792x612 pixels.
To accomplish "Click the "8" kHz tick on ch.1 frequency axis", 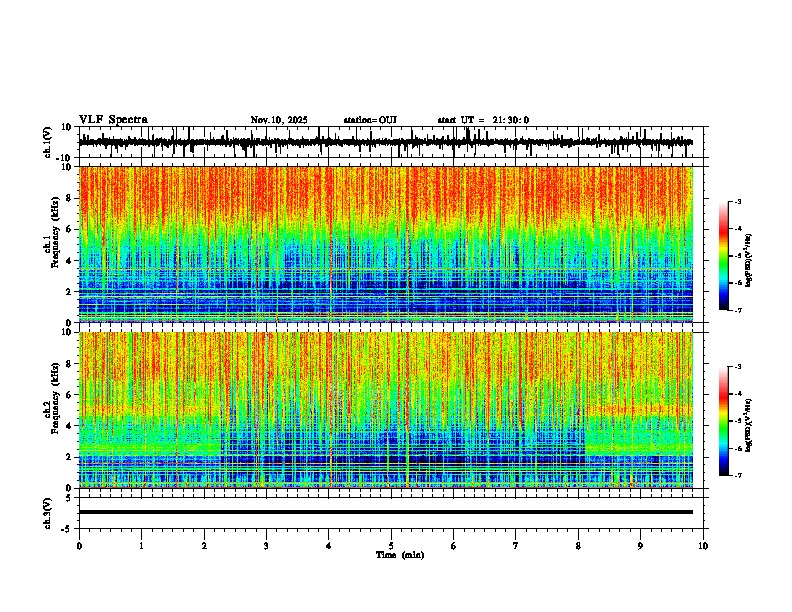I will (x=69, y=198).
